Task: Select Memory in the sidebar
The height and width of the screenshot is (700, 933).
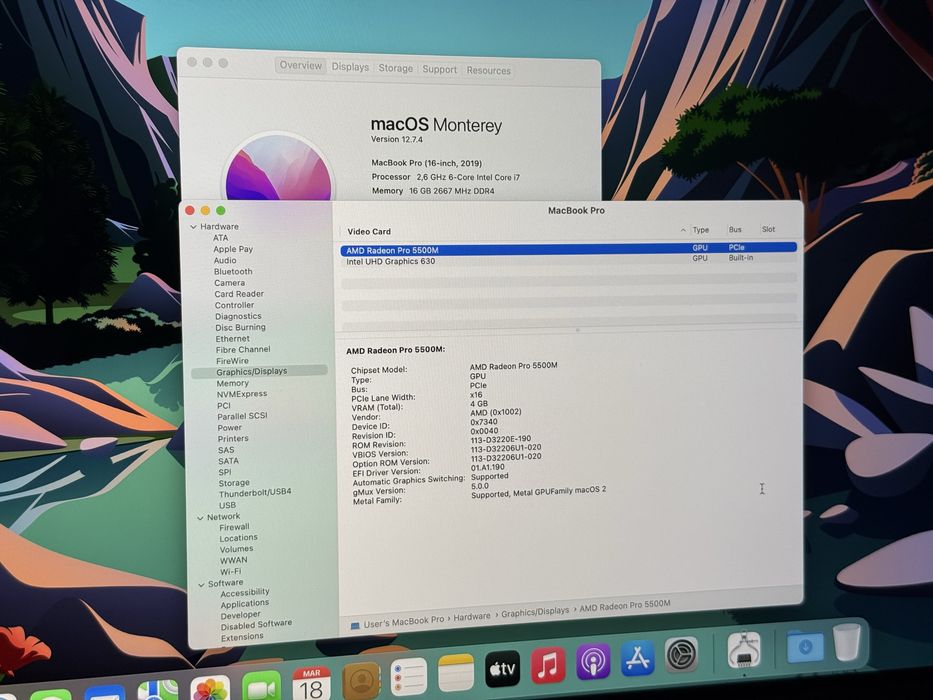Action: [233, 383]
